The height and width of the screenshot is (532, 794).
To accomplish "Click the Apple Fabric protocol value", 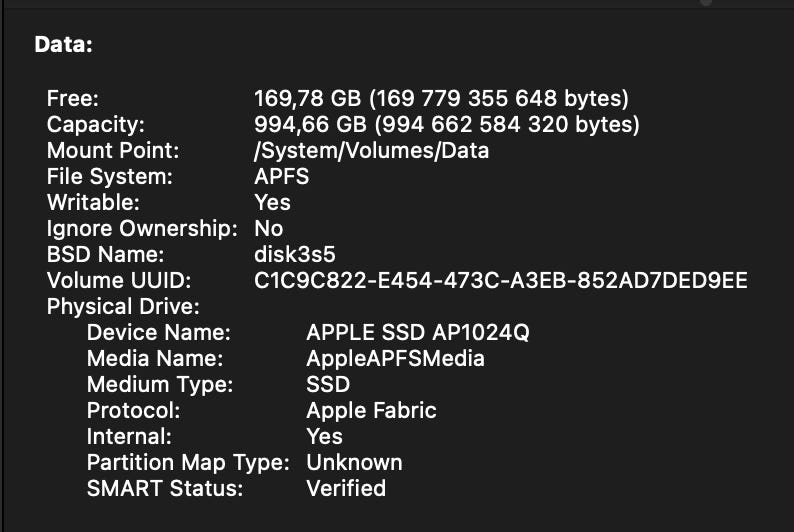I will click(371, 410).
